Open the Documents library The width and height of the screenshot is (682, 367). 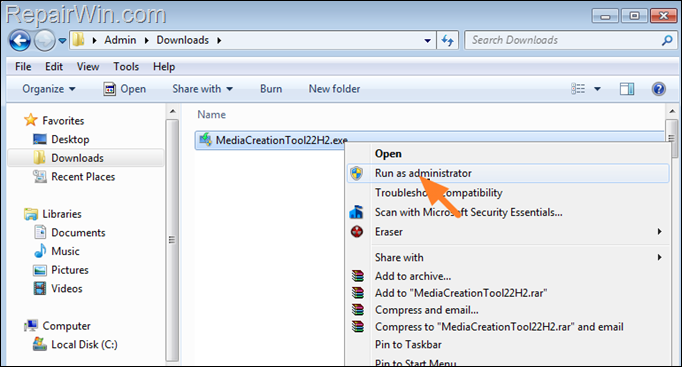[78, 233]
